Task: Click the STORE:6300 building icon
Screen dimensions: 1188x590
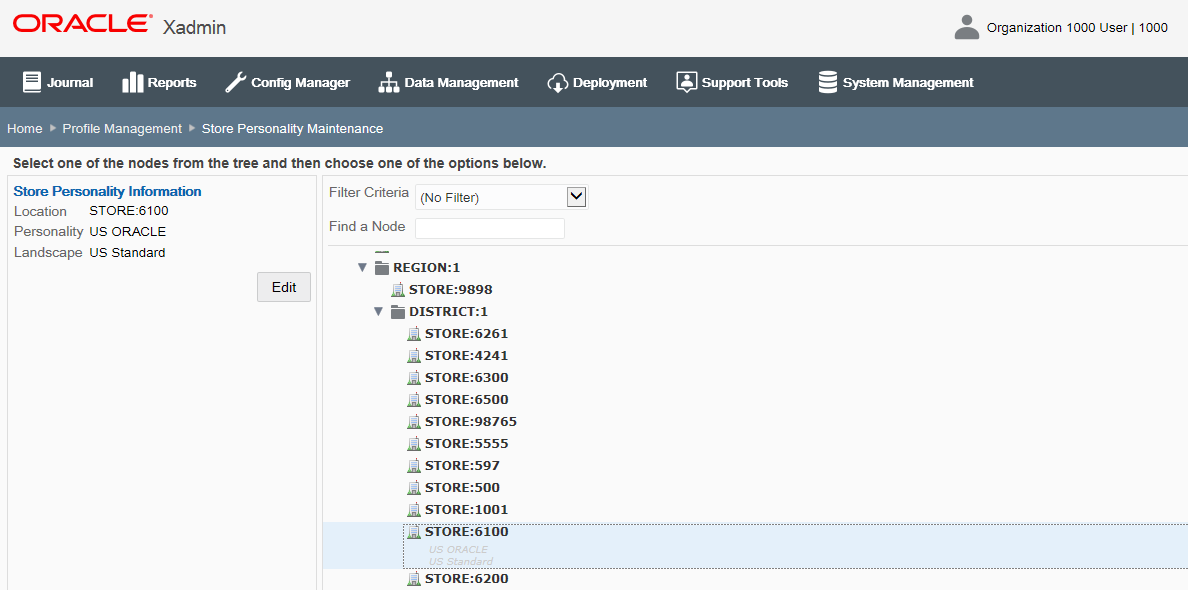Action: coord(414,377)
